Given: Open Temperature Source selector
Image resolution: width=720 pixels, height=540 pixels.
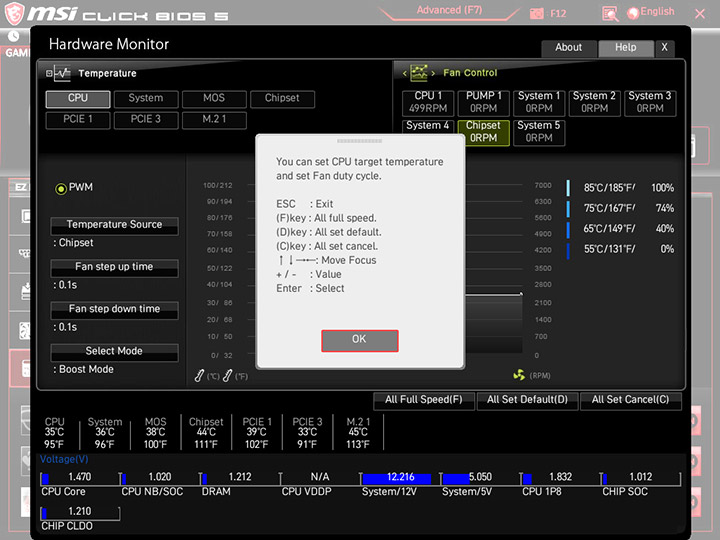Looking at the screenshot, I should (x=114, y=225).
